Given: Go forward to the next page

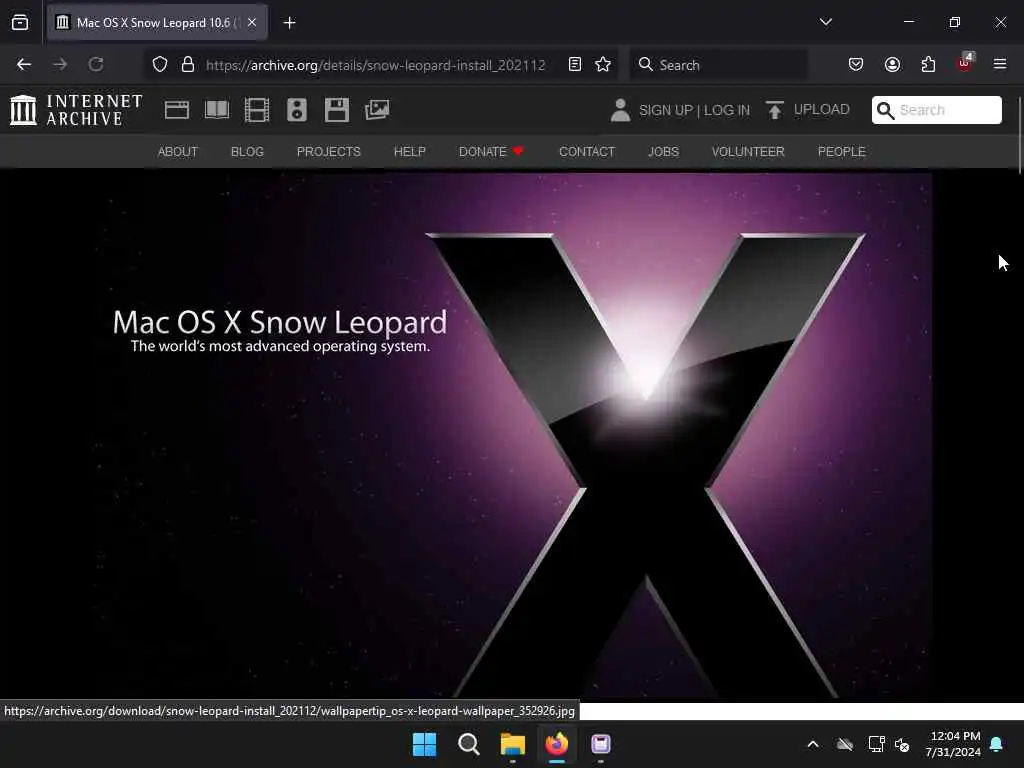Looking at the screenshot, I should [x=60, y=64].
